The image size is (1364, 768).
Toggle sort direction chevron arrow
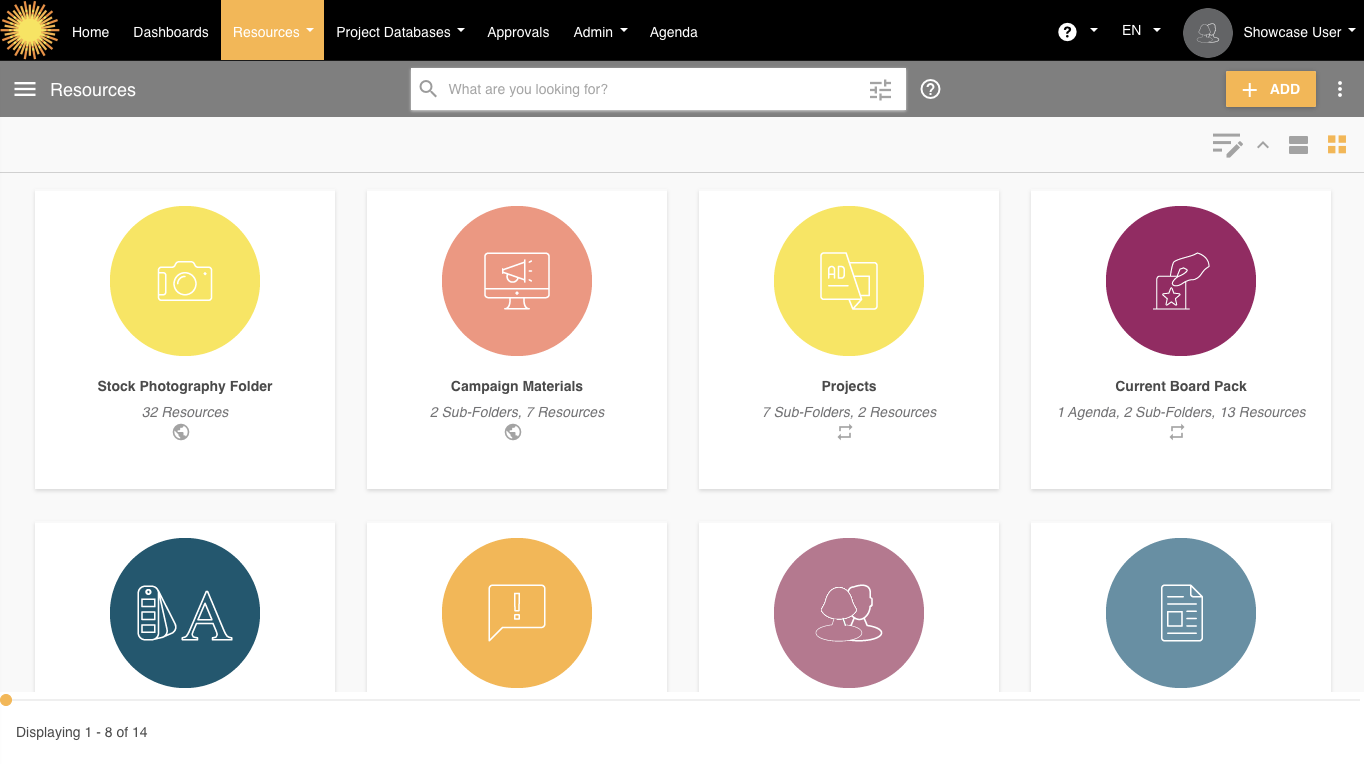click(x=1263, y=145)
